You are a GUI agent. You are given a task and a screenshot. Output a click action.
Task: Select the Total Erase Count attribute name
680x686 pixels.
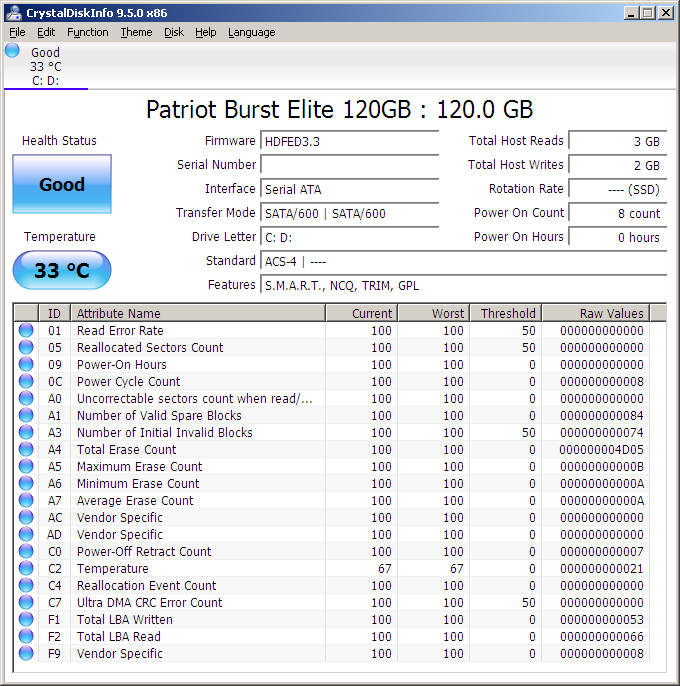pos(126,449)
